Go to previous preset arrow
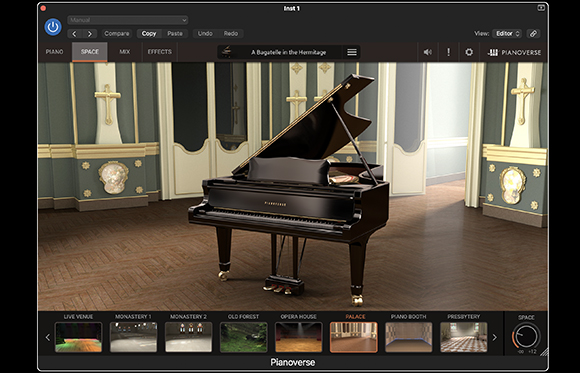 74,34
